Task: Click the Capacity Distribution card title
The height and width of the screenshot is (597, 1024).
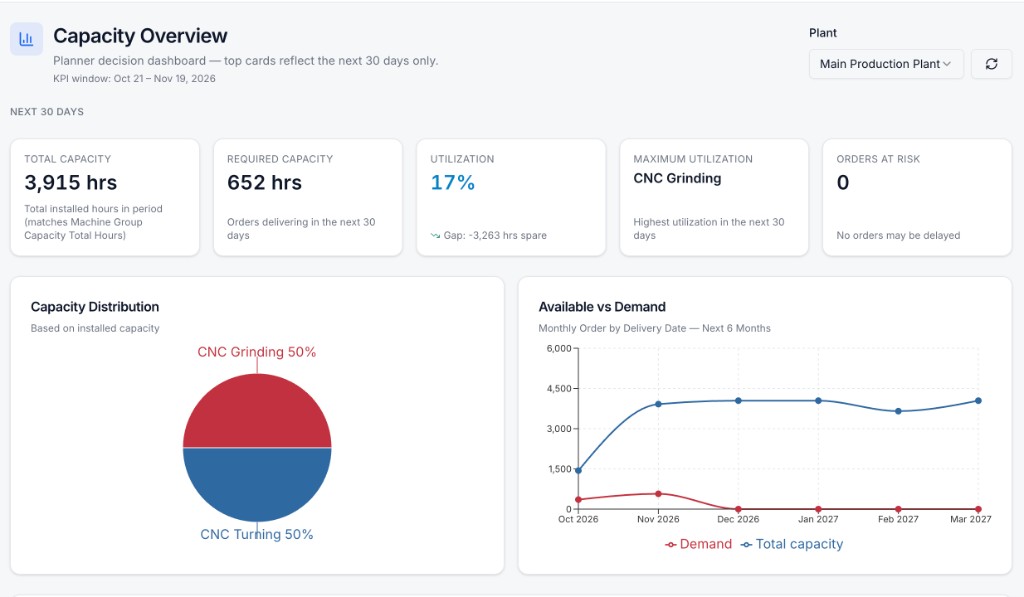Action: 95,307
